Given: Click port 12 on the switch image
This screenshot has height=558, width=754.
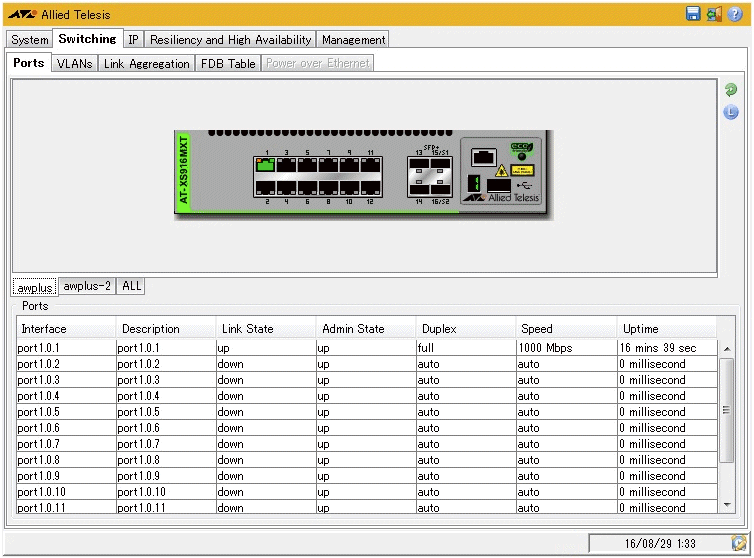Looking at the screenshot, I should pos(371,186).
